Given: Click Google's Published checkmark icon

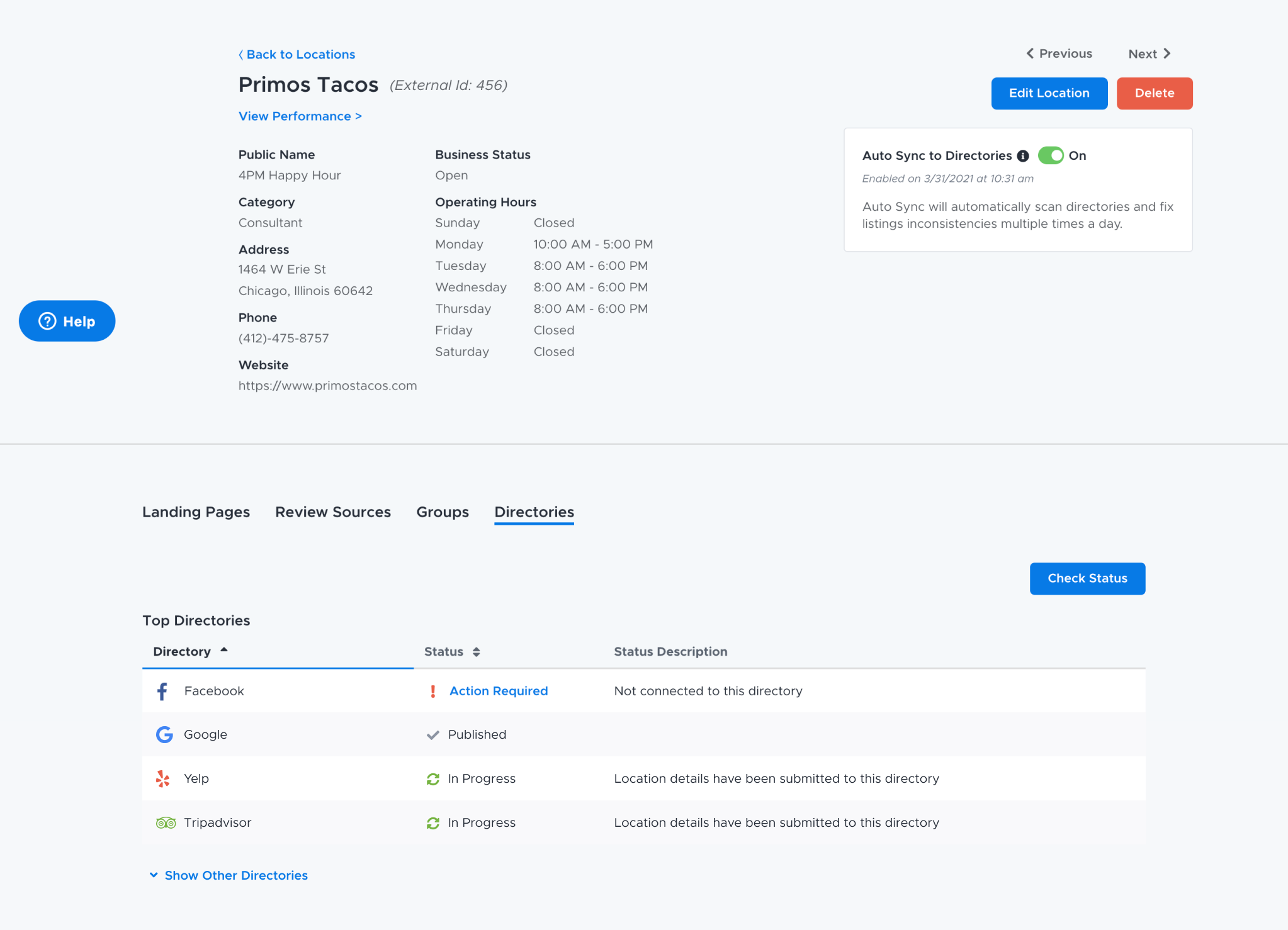Looking at the screenshot, I should (x=432, y=735).
